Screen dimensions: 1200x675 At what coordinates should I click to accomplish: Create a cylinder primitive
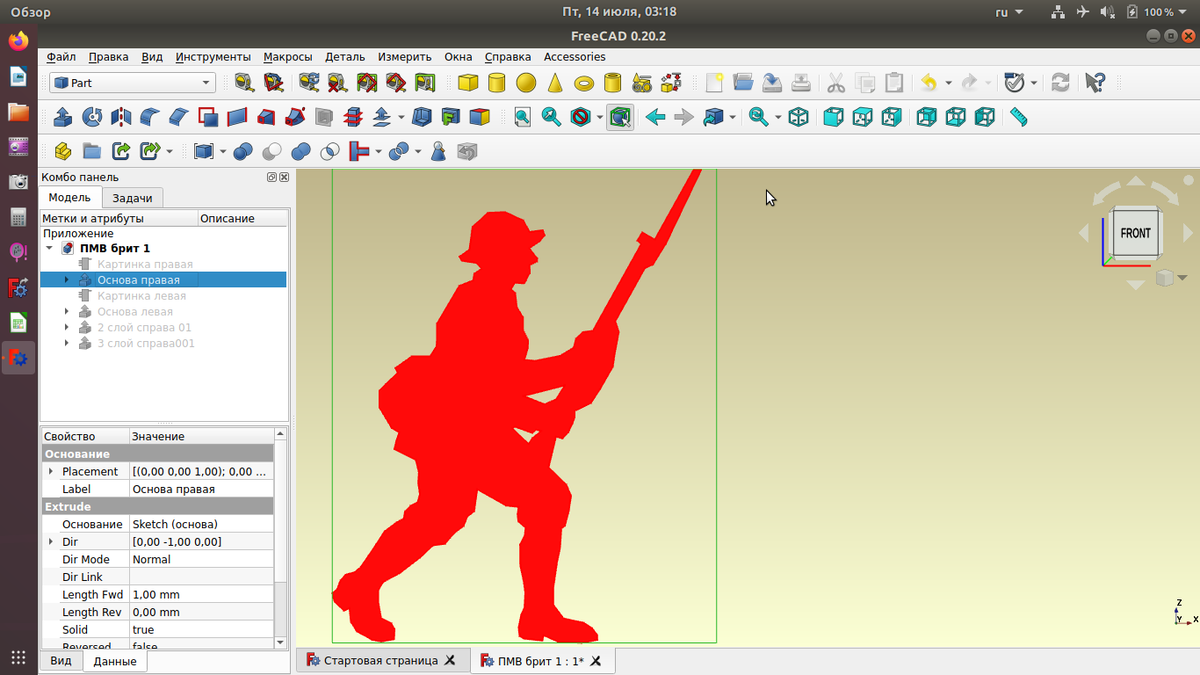(497, 83)
